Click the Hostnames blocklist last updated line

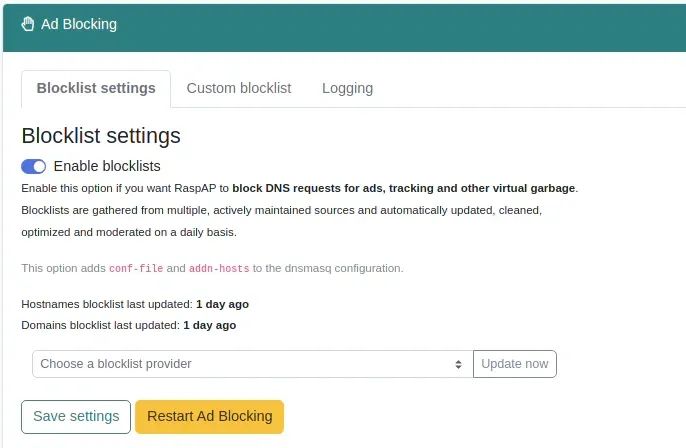tap(135, 304)
